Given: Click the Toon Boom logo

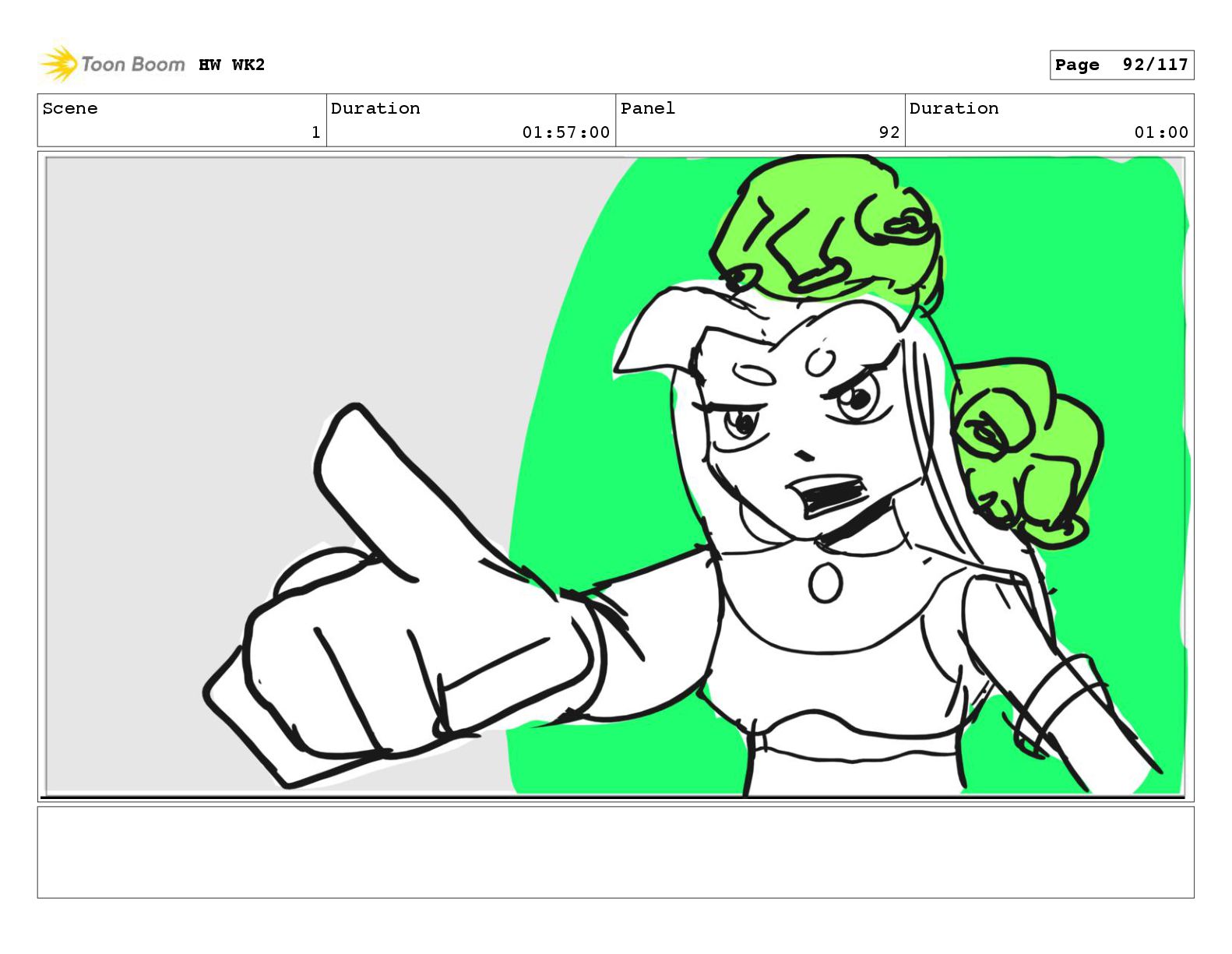Looking at the screenshot, I should point(113,64).
